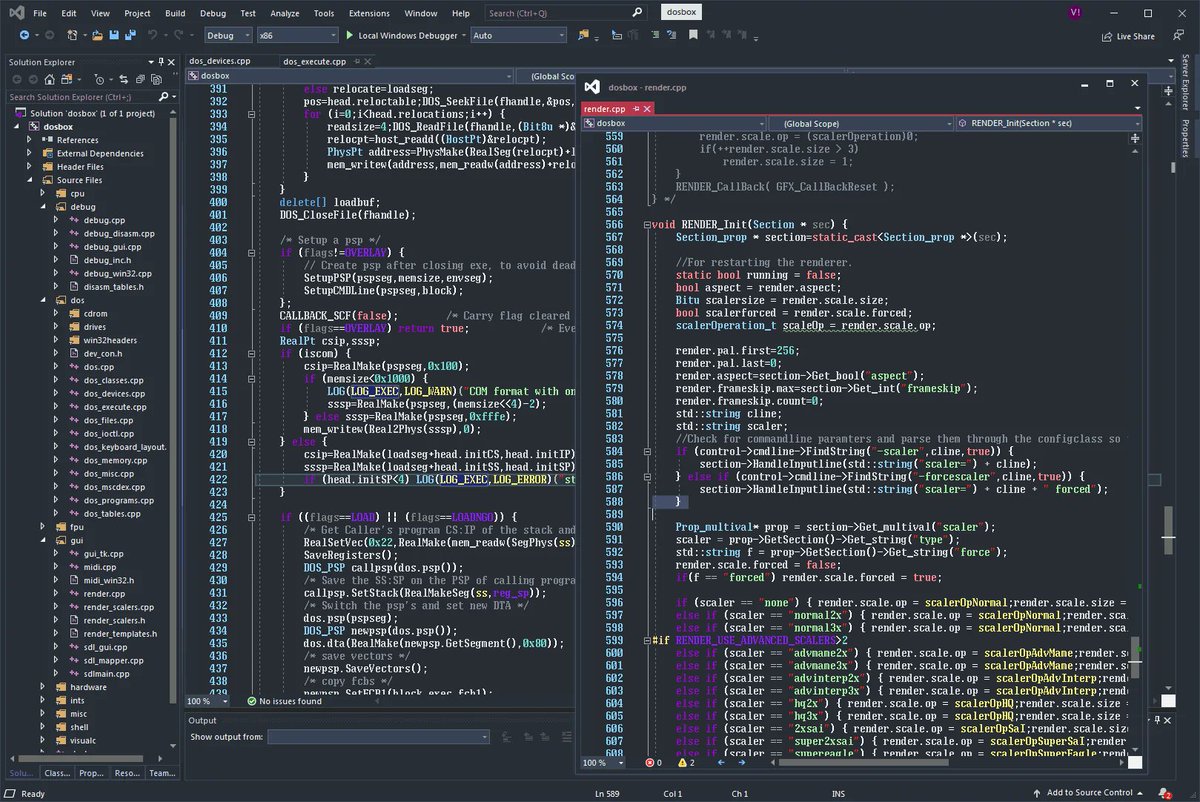Click the Collapse All icon in Solution Explorer

pyautogui.click(x=140, y=79)
